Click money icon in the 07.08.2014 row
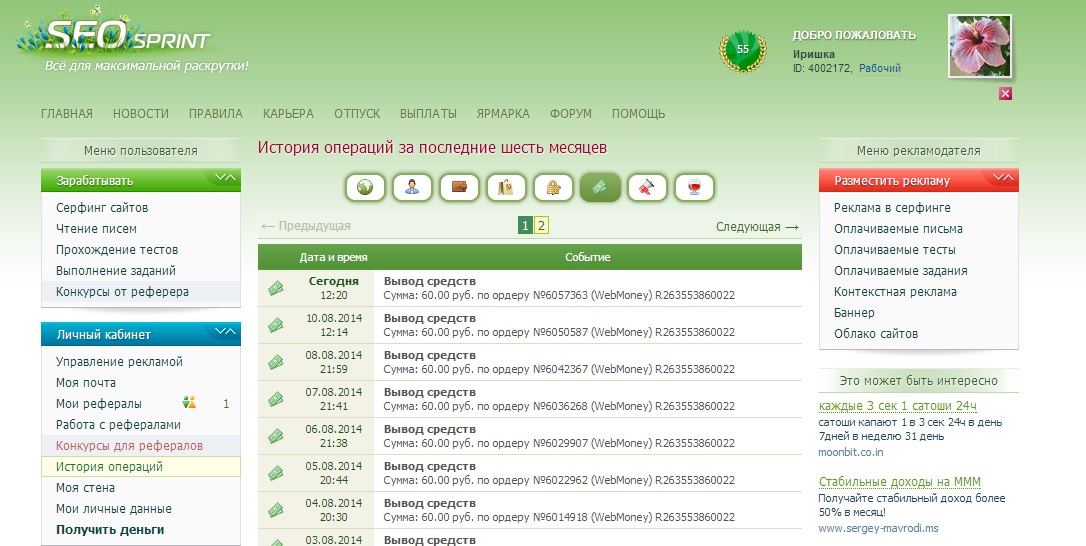This screenshot has width=1086, height=546. pyautogui.click(x=276, y=399)
